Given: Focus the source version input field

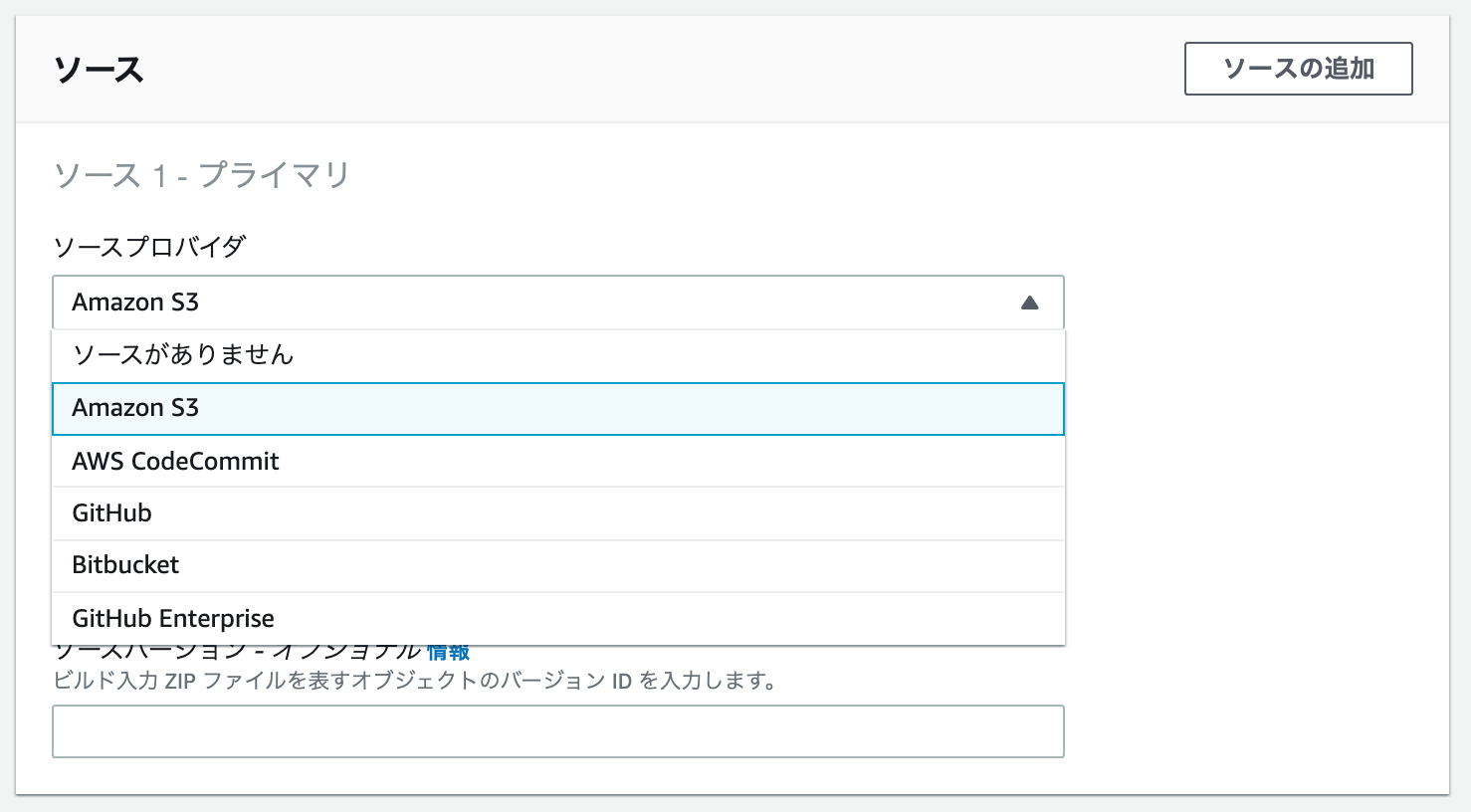Looking at the screenshot, I should coord(558,731).
